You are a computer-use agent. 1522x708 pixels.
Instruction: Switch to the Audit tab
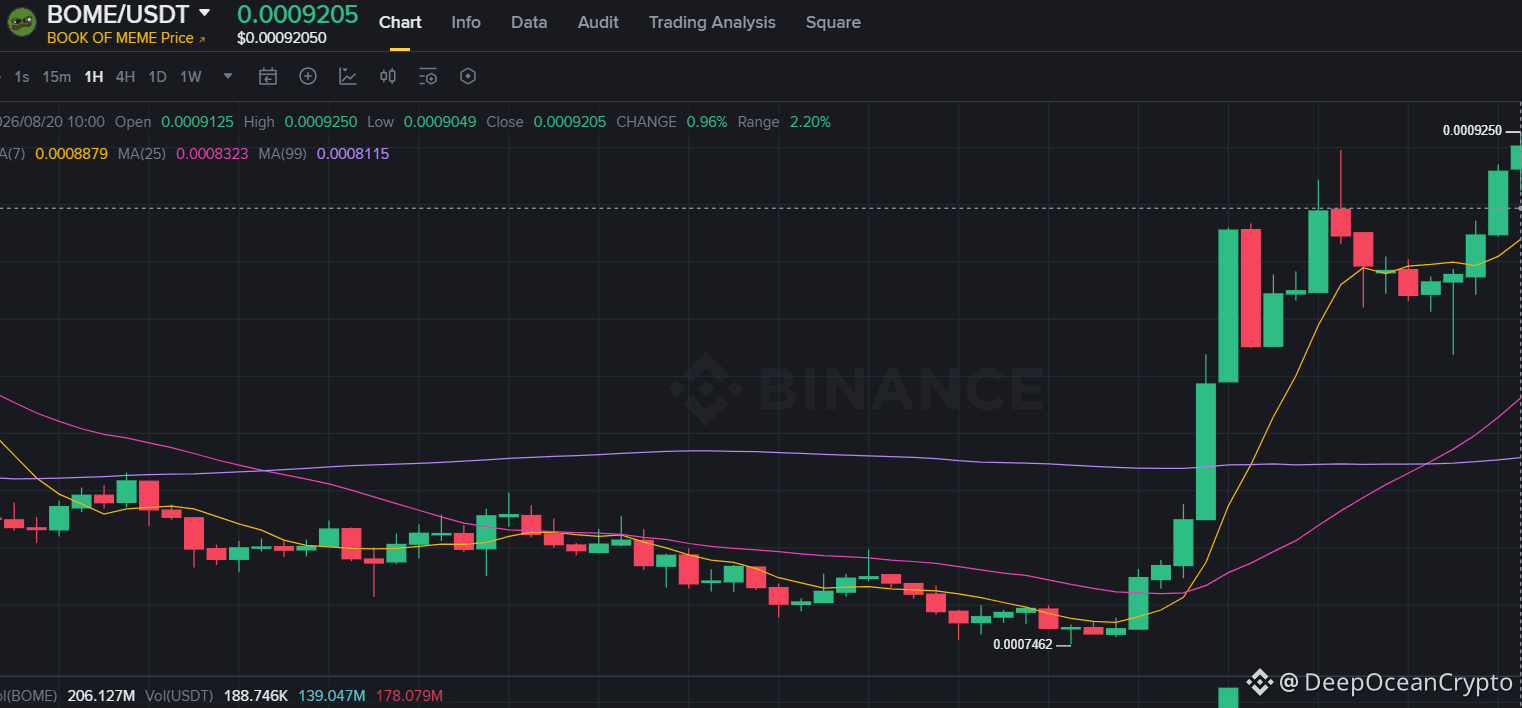(x=598, y=22)
